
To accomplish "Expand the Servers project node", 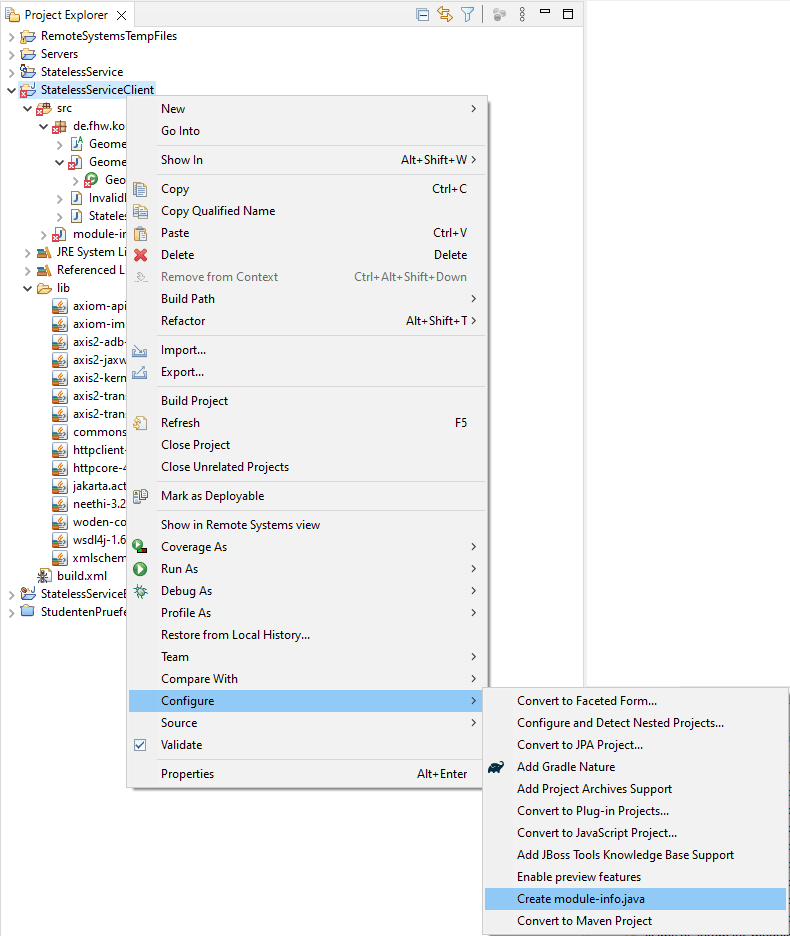I will (x=11, y=55).
